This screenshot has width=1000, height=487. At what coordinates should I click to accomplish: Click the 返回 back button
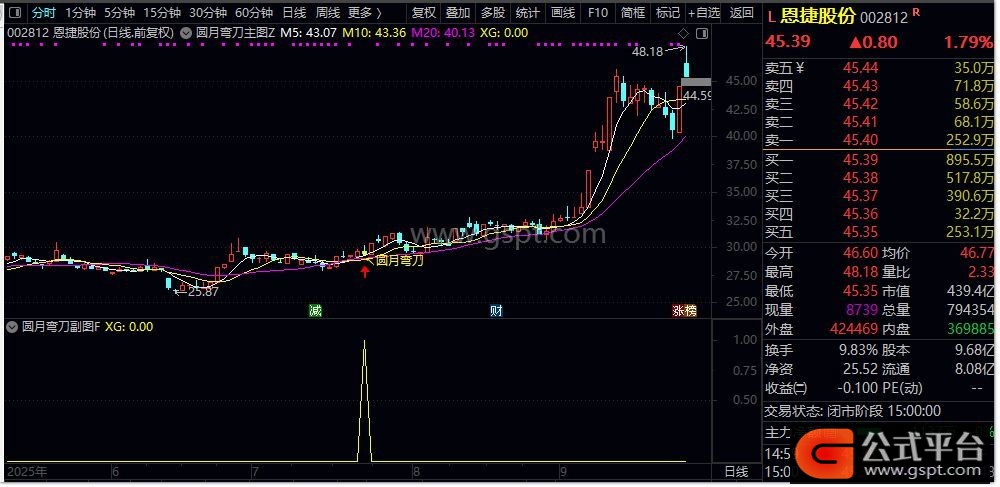pyautogui.click(x=741, y=12)
